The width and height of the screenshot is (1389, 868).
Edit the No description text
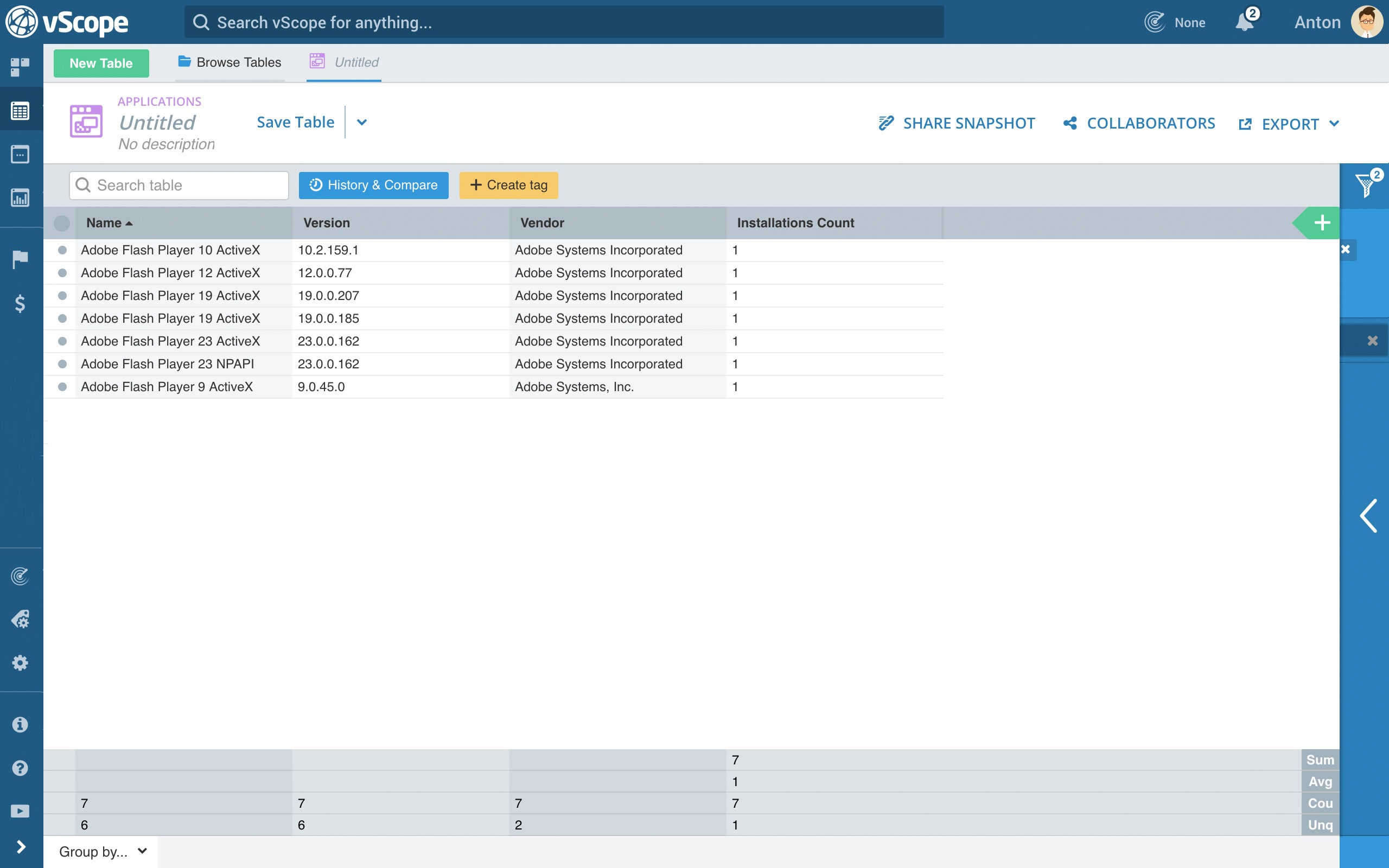click(x=167, y=144)
